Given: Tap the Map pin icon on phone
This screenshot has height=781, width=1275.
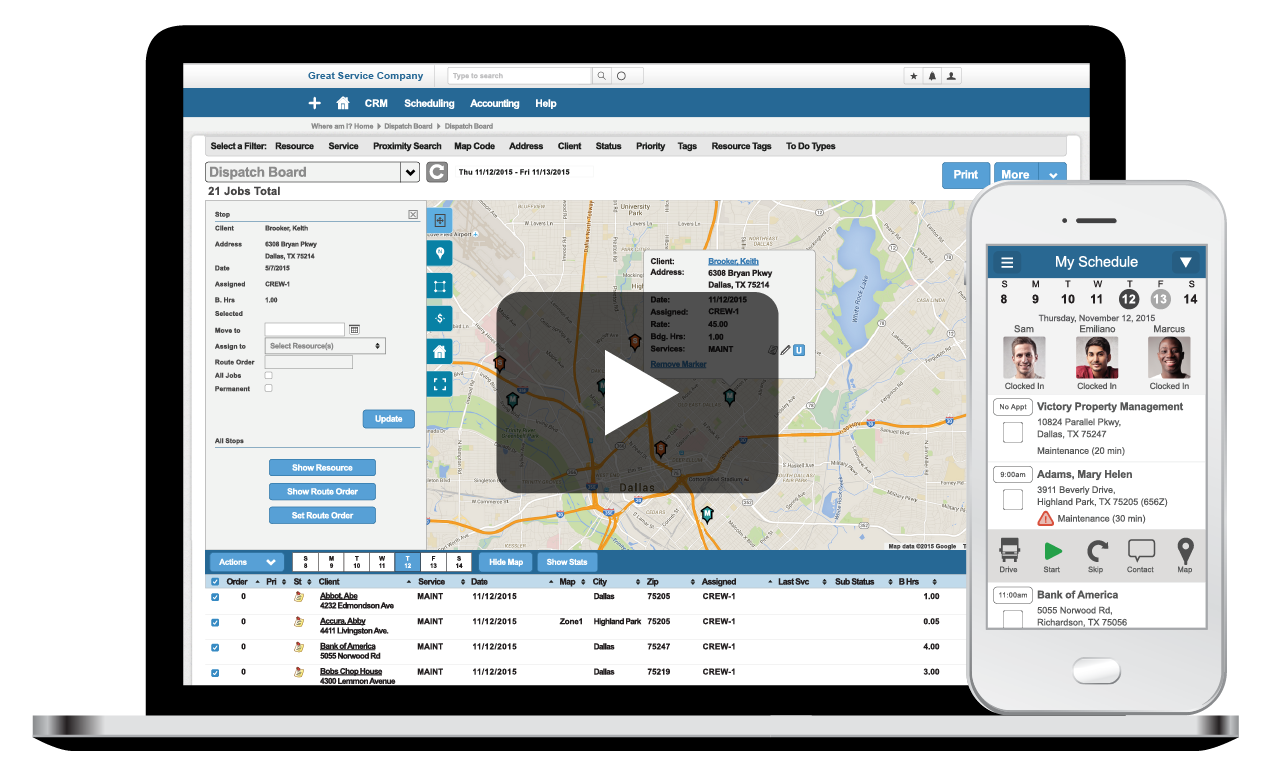Looking at the screenshot, I should pos(1185,550).
